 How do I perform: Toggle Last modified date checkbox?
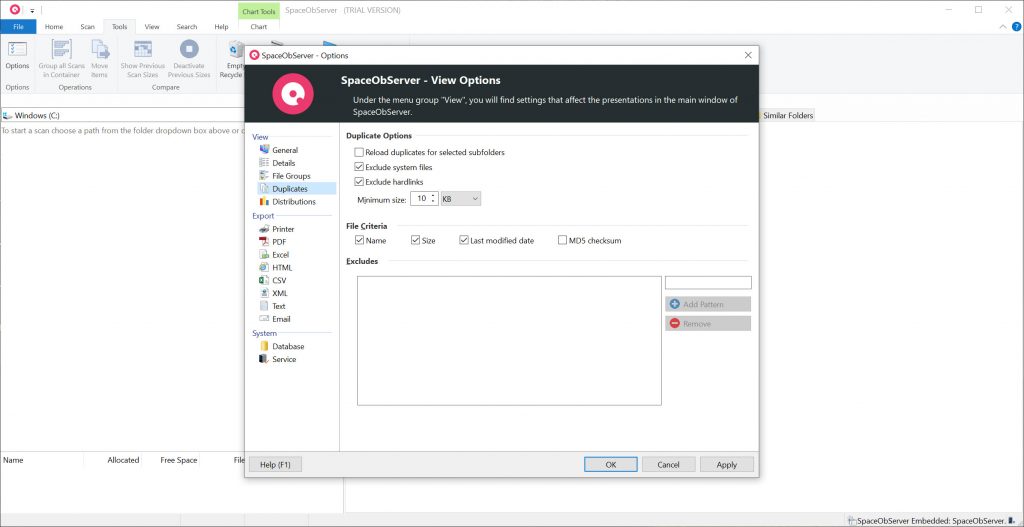(464, 240)
